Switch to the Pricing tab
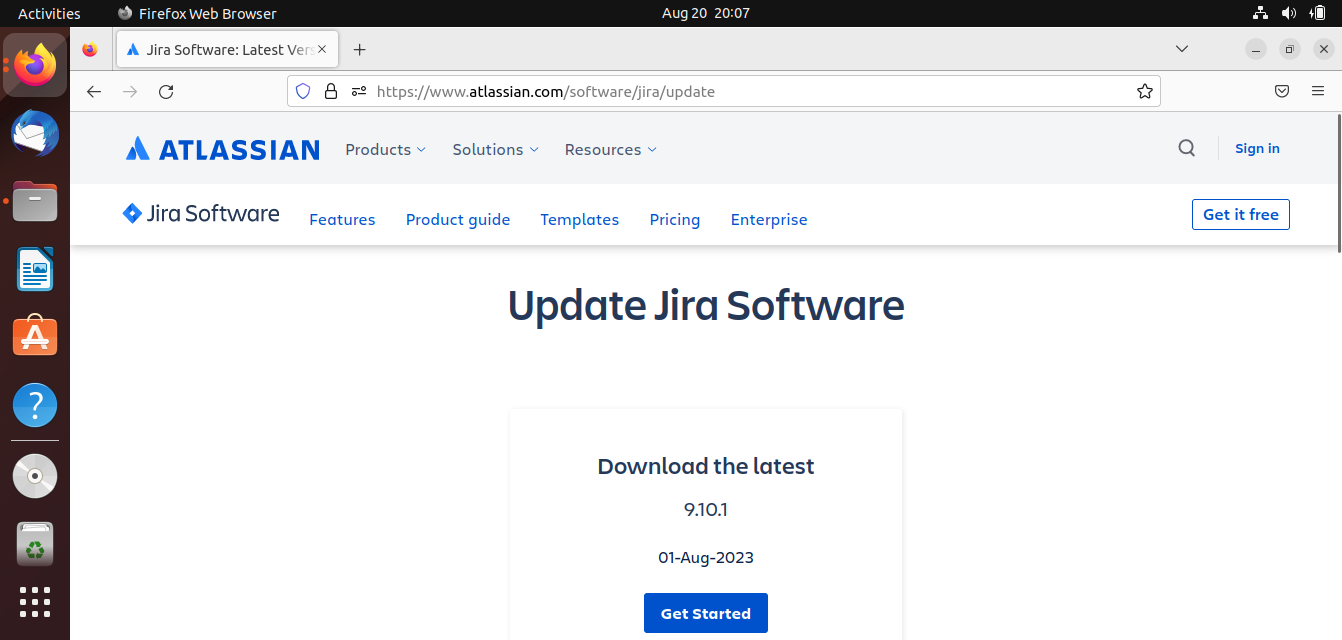Screen dimensions: 1342x640 click(x=674, y=219)
